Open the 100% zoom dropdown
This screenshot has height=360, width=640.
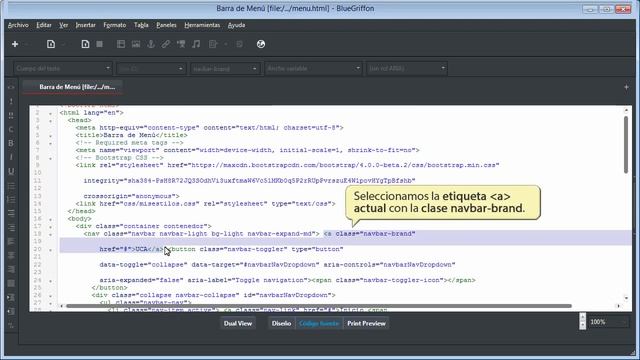[609, 322]
